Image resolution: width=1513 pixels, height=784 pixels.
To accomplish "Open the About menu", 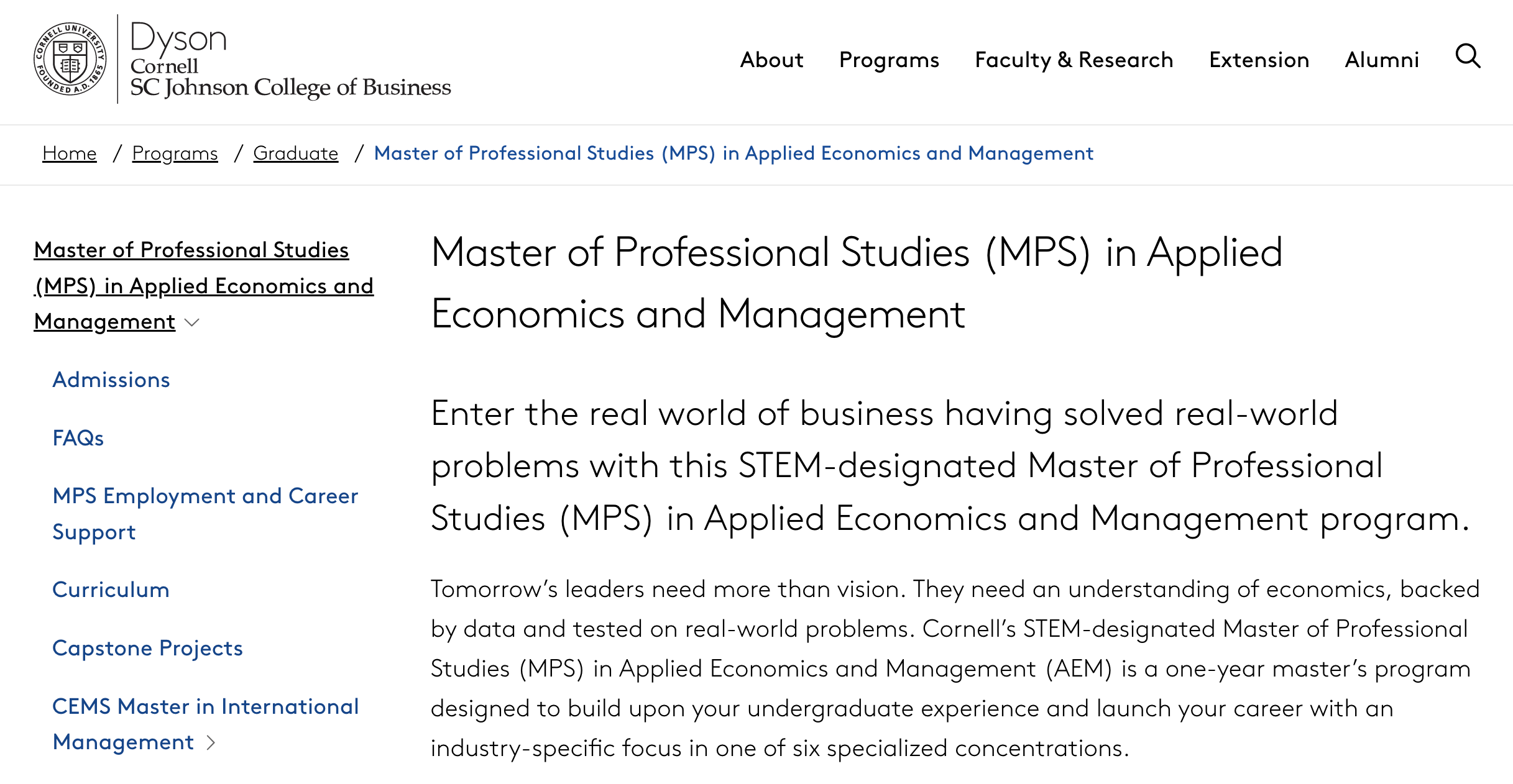I will click(x=771, y=60).
